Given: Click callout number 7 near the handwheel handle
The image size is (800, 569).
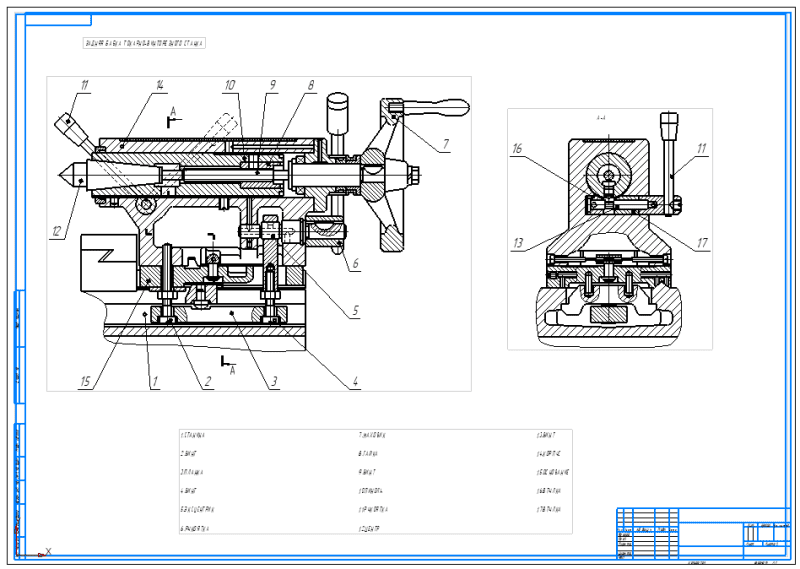Looking at the screenshot, I should click(445, 144).
